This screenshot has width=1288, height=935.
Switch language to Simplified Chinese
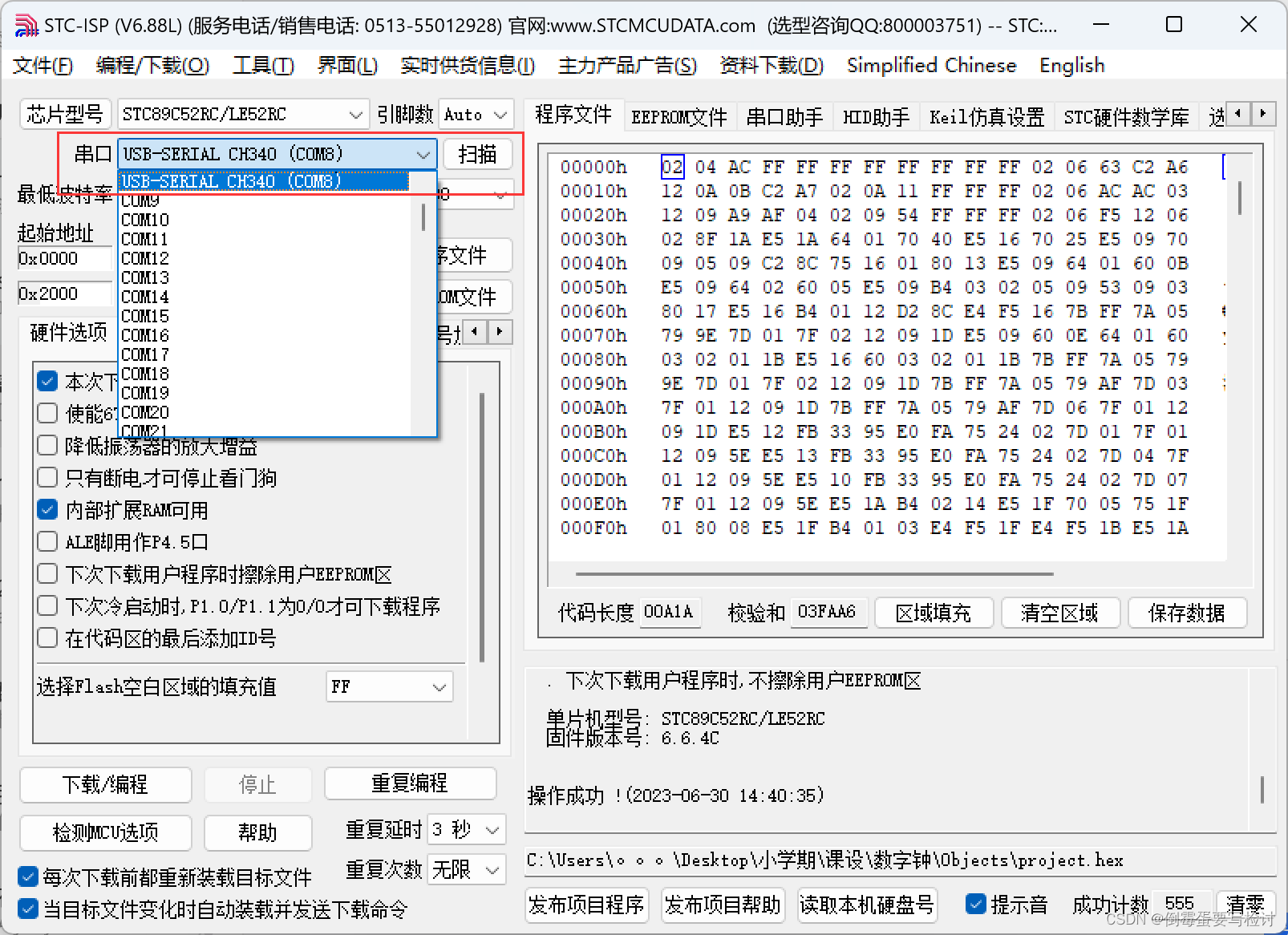(931, 65)
